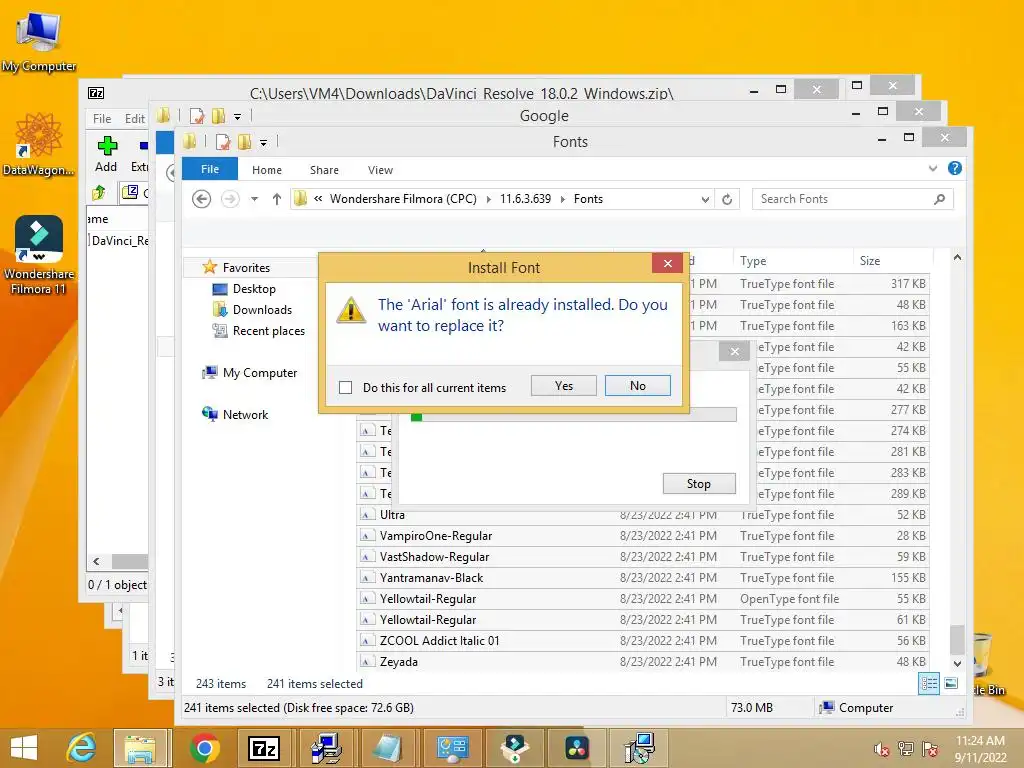Expand address bar history dropdown
The image size is (1024, 768).
pyautogui.click(x=705, y=199)
